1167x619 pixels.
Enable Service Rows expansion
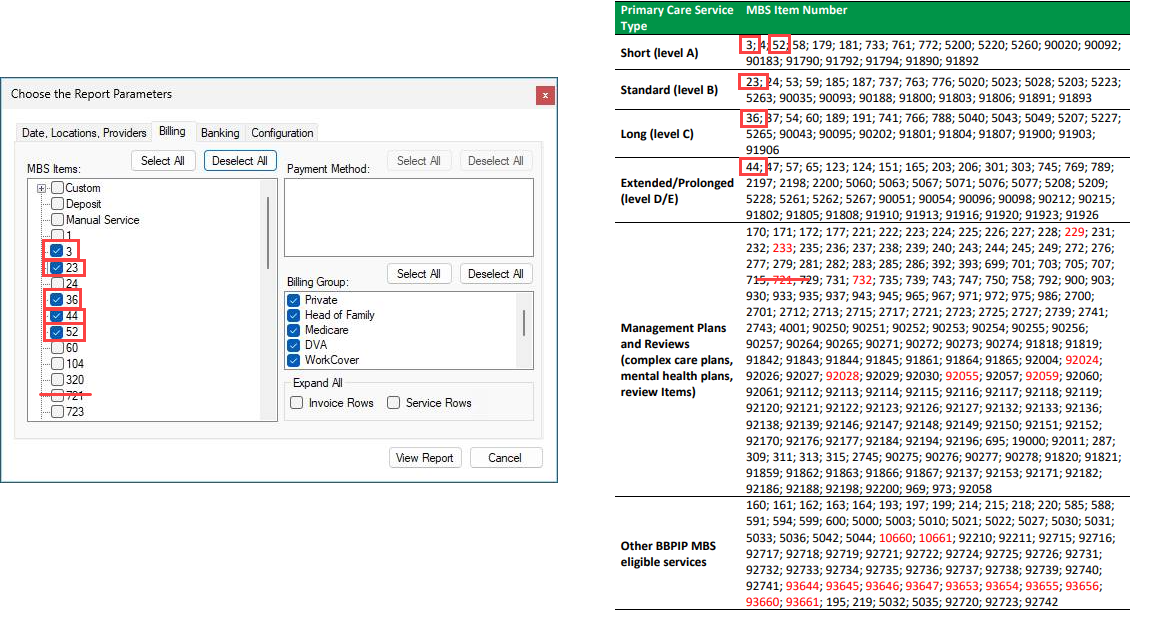click(x=394, y=403)
